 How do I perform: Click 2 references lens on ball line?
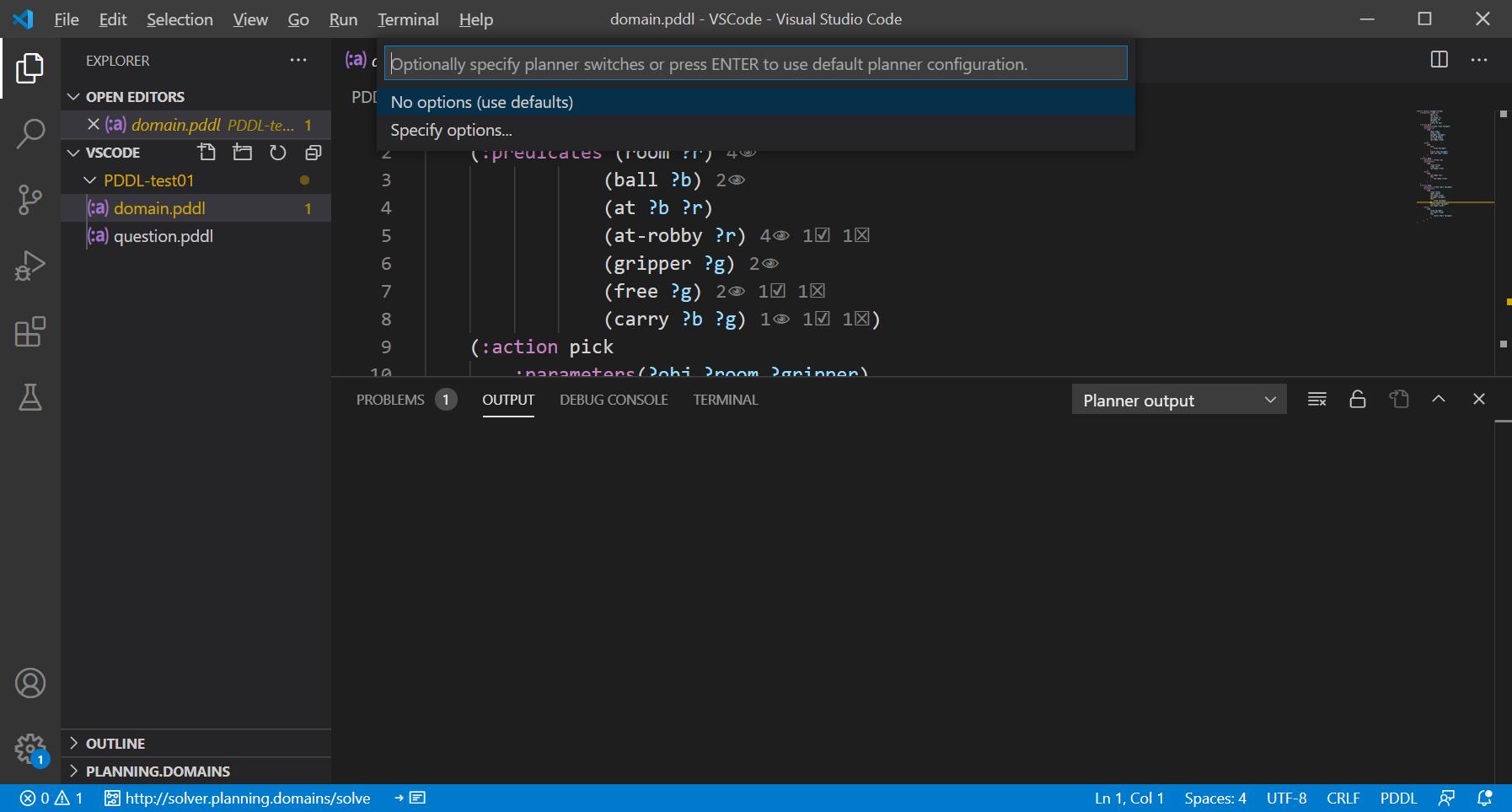[731, 180]
